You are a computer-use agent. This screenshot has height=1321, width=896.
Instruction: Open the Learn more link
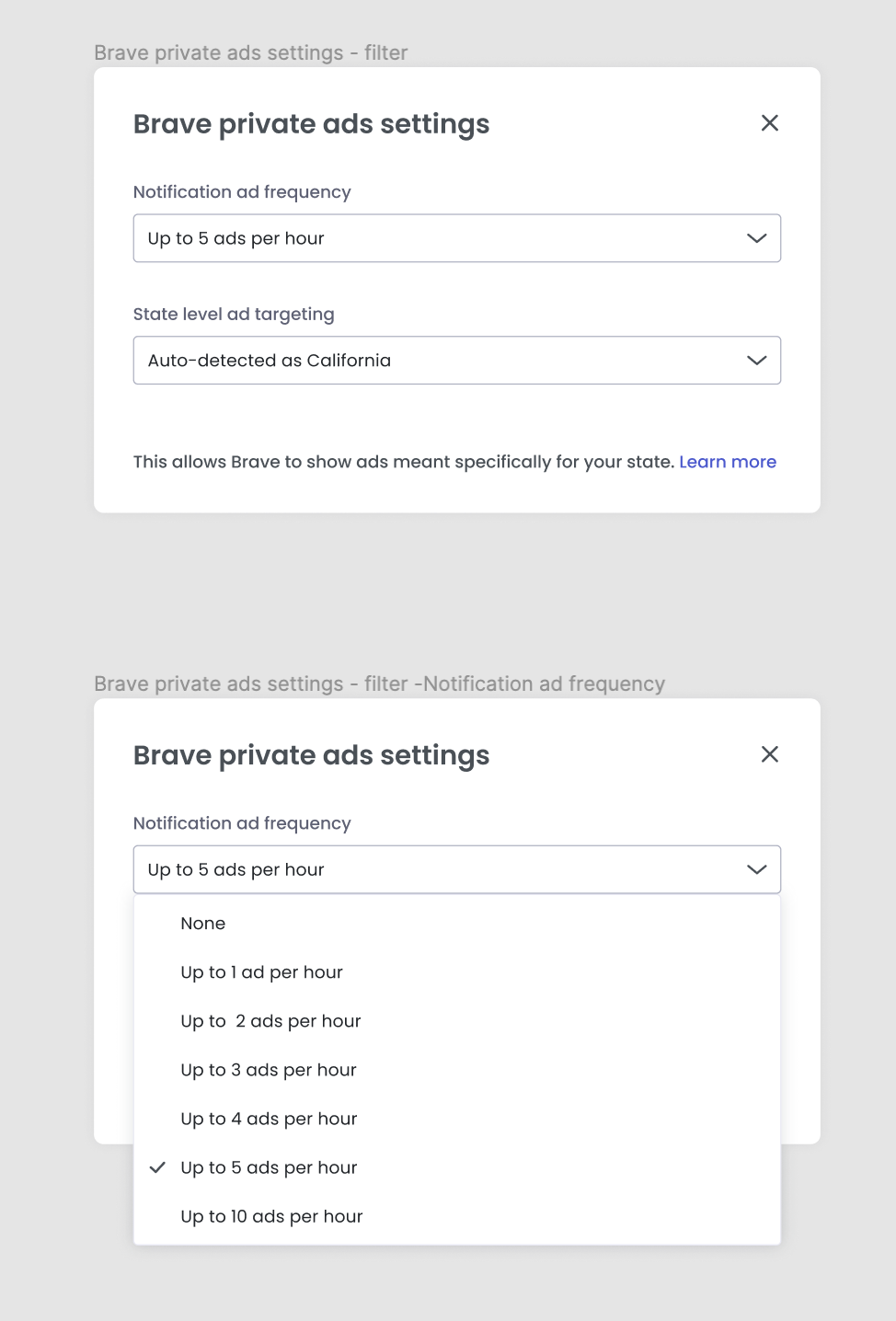point(727,461)
